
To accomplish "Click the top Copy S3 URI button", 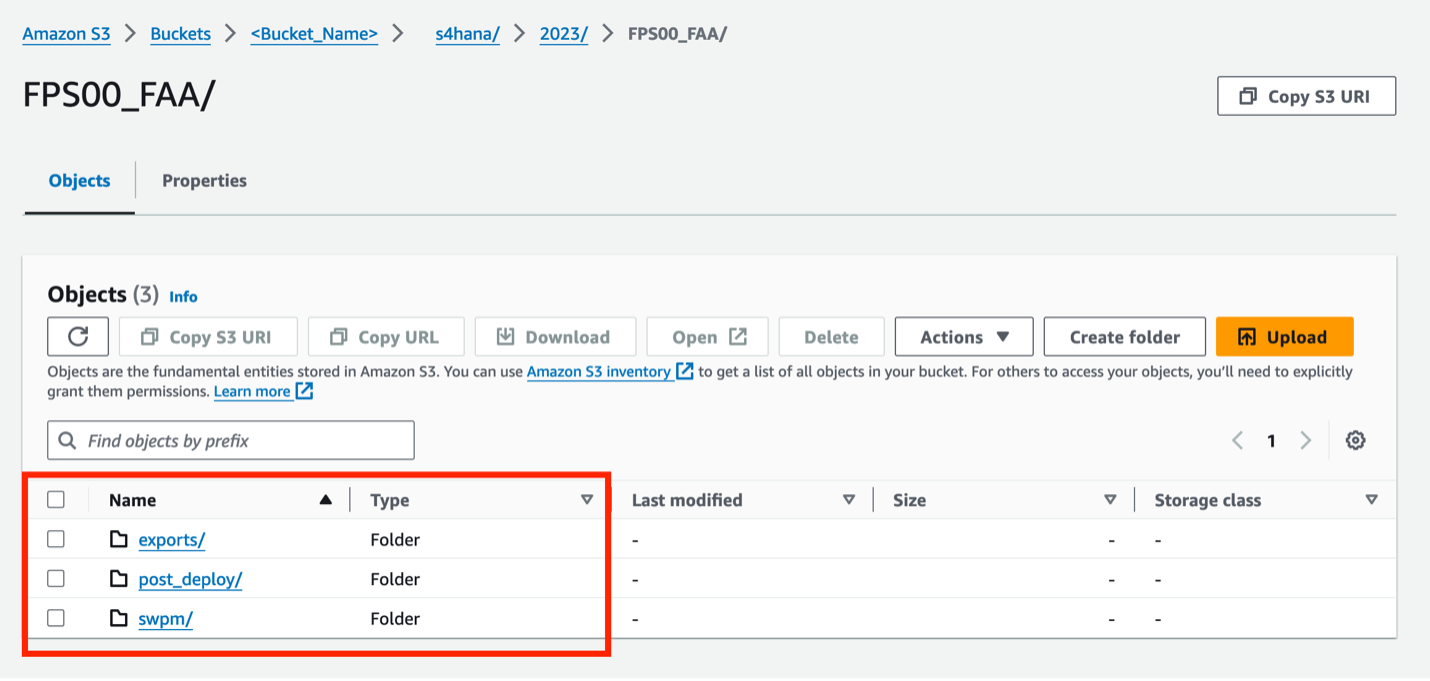I will [1306, 96].
